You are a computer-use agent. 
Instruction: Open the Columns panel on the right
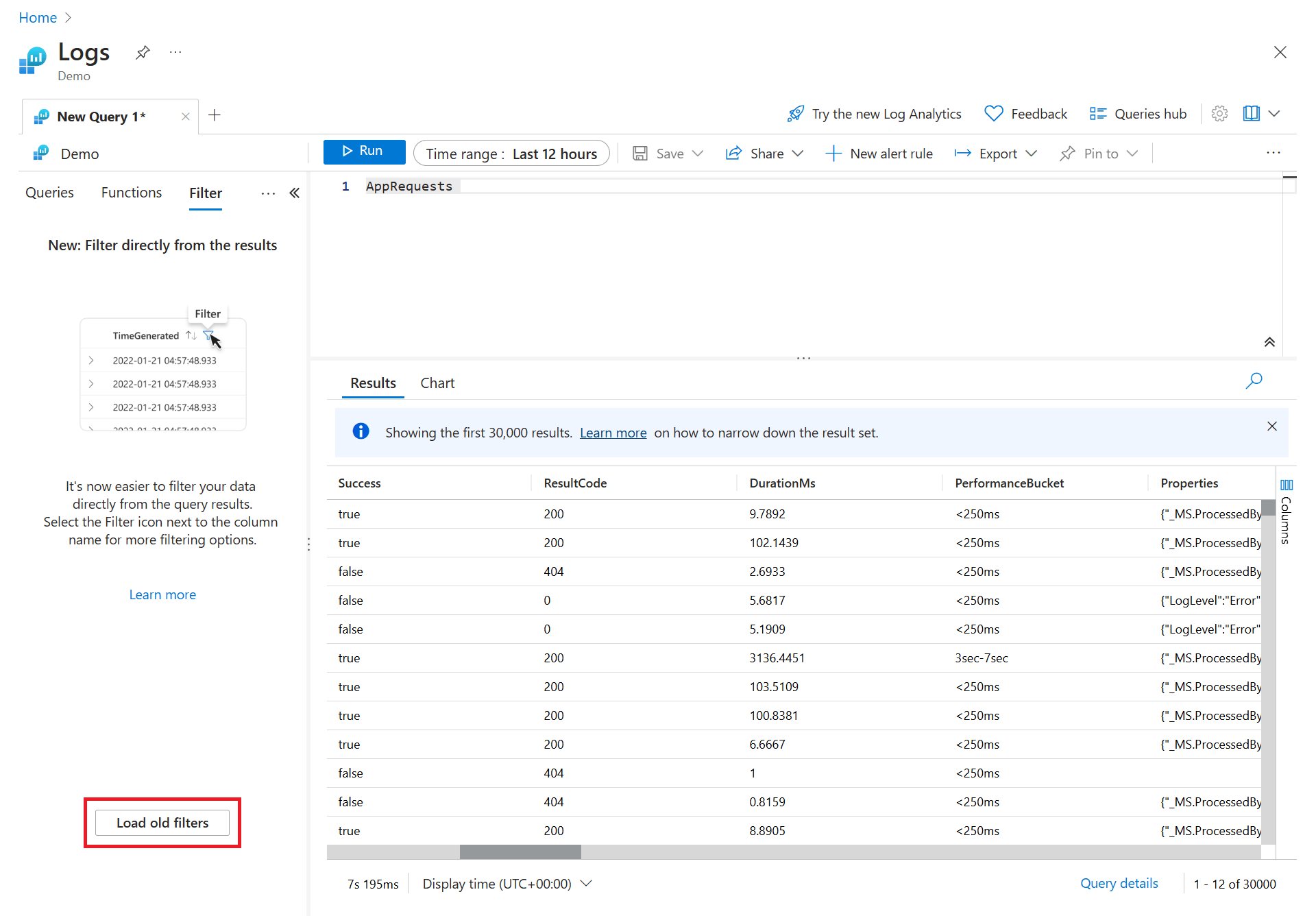[1287, 507]
